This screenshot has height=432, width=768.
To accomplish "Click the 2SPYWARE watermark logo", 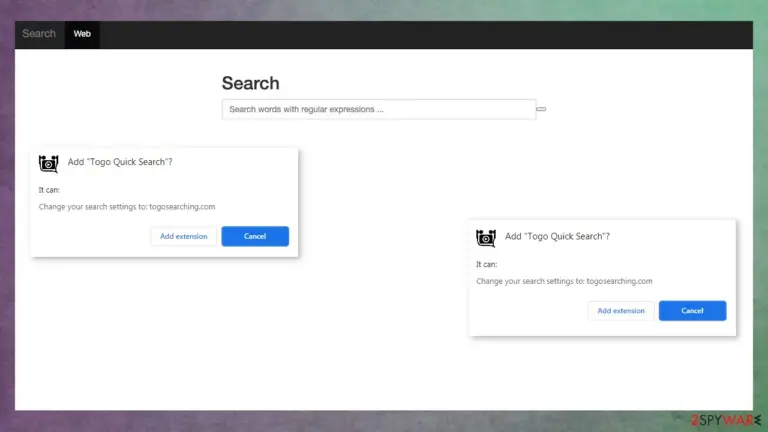I will pos(726,420).
